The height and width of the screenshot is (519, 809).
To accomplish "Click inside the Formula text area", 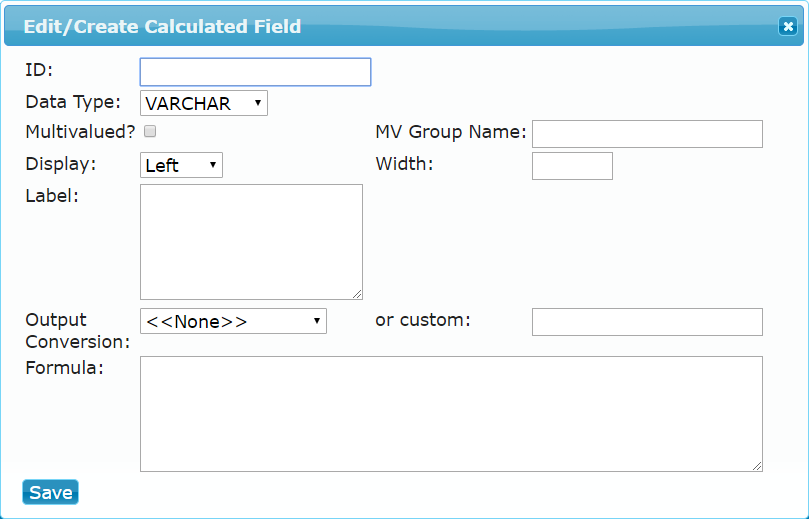I will click(451, 414).
